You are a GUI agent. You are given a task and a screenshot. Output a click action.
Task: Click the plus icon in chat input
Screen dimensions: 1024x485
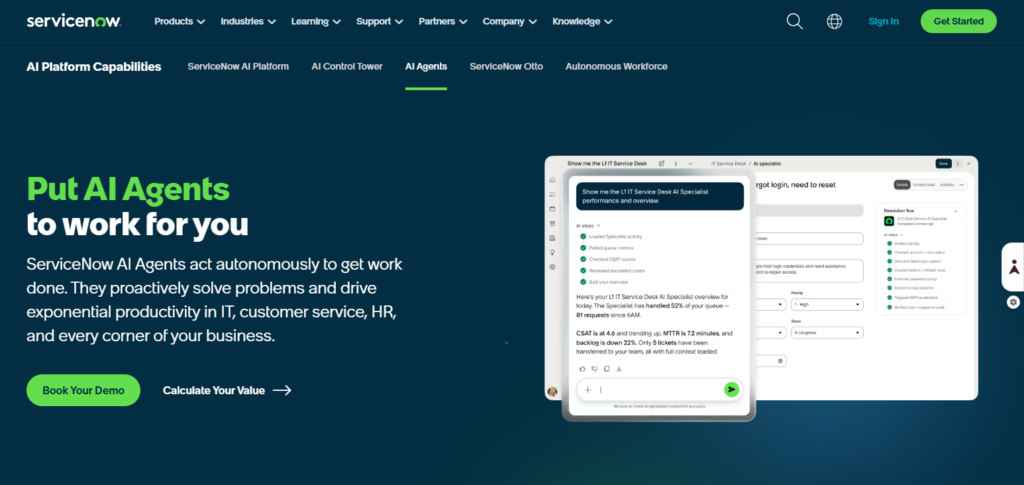(x=587, y=390)
